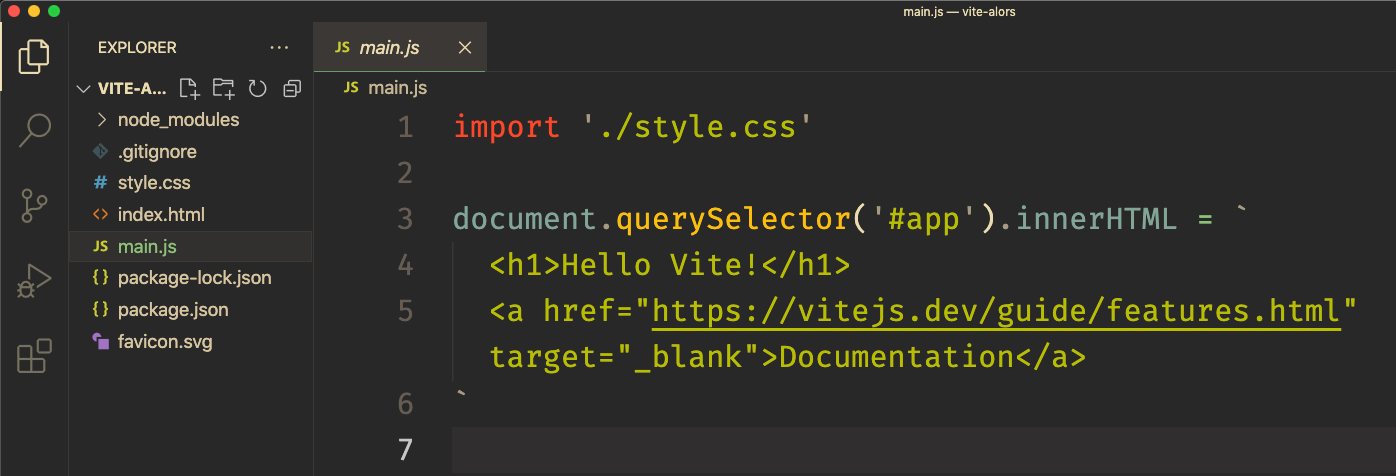Screen dimensions: 1396x476
Task: Refresh the Explorer file tree
Action: pos(257,88)
